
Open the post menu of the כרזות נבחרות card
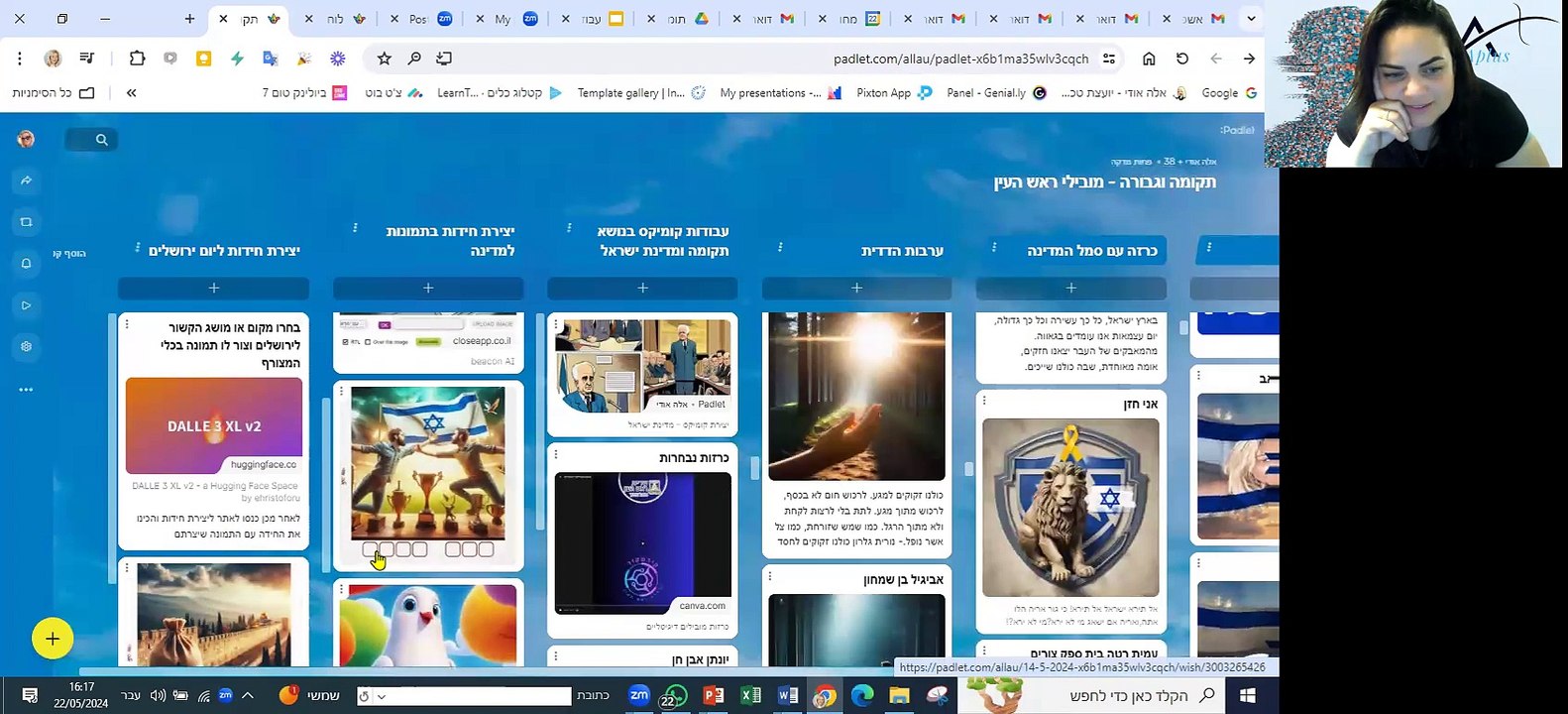556,454
